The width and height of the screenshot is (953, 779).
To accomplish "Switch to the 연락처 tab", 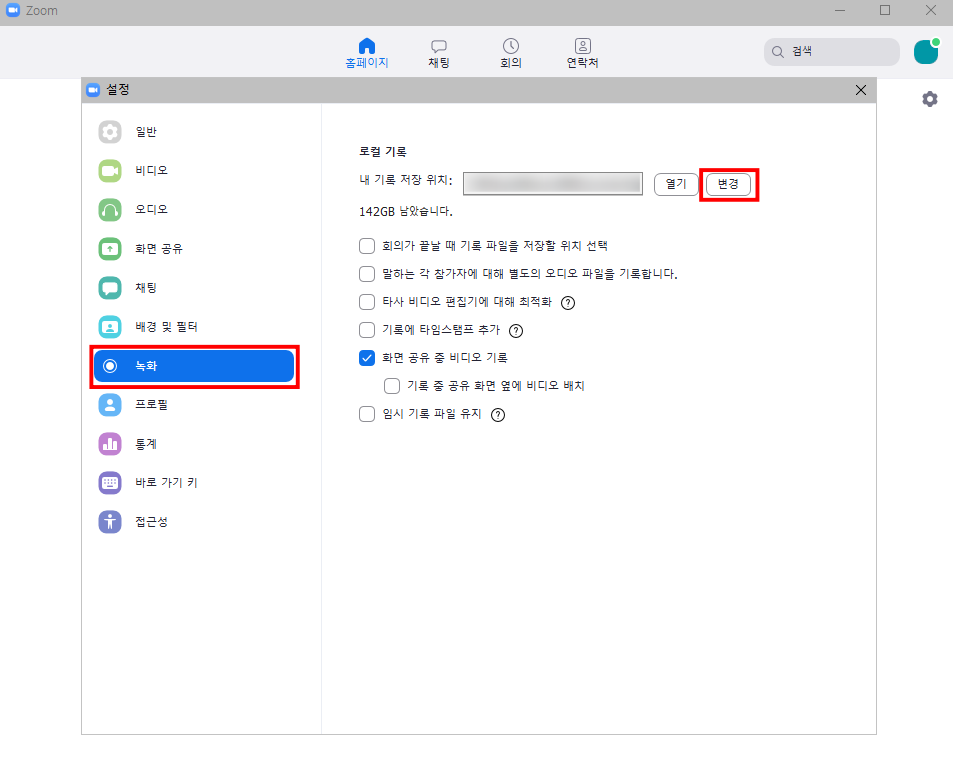I will point(582,52).
